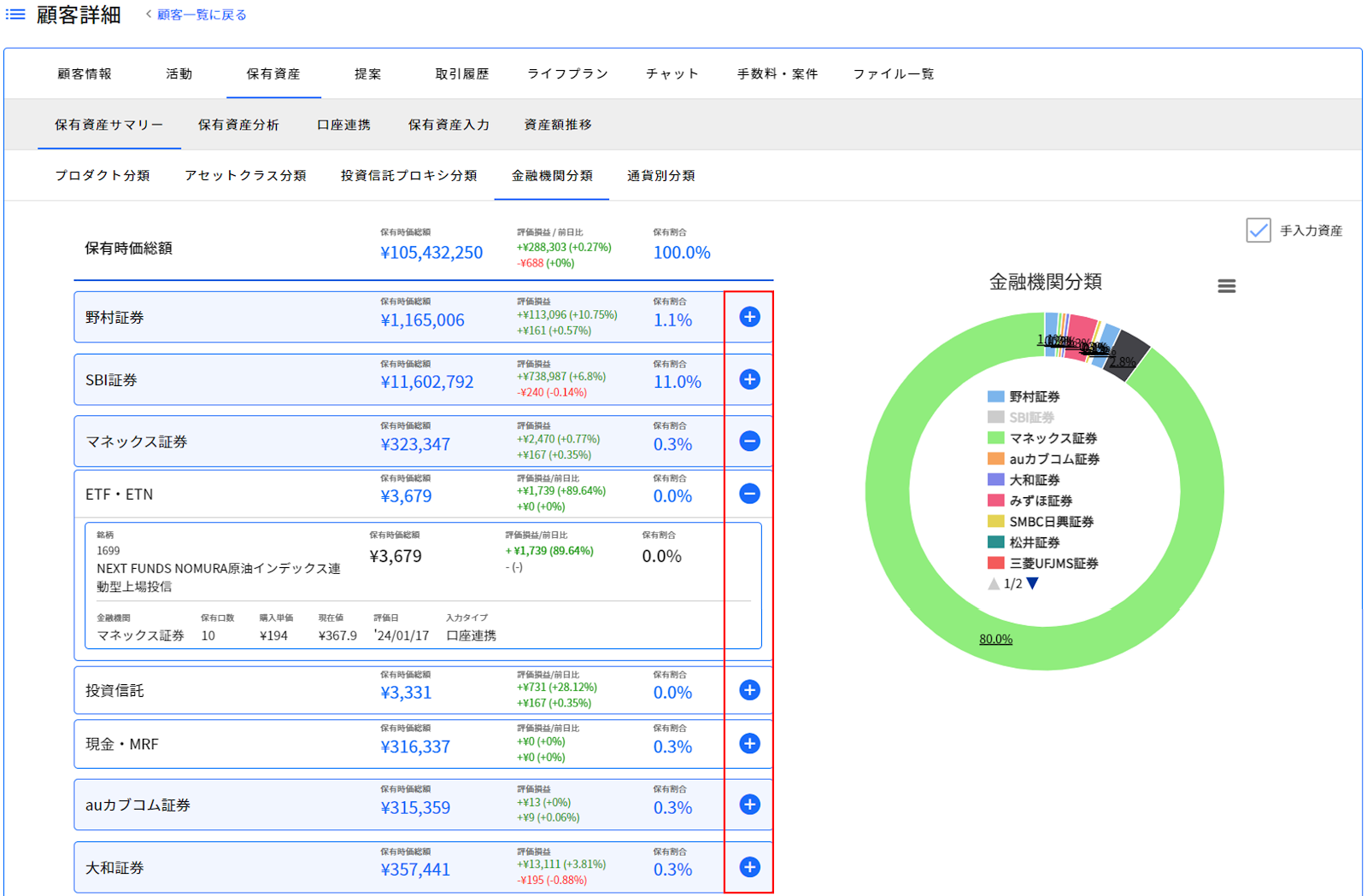Expand the 野村証券 row
The width and height of the screenshot is (1367, 896).
coord(749,317)
